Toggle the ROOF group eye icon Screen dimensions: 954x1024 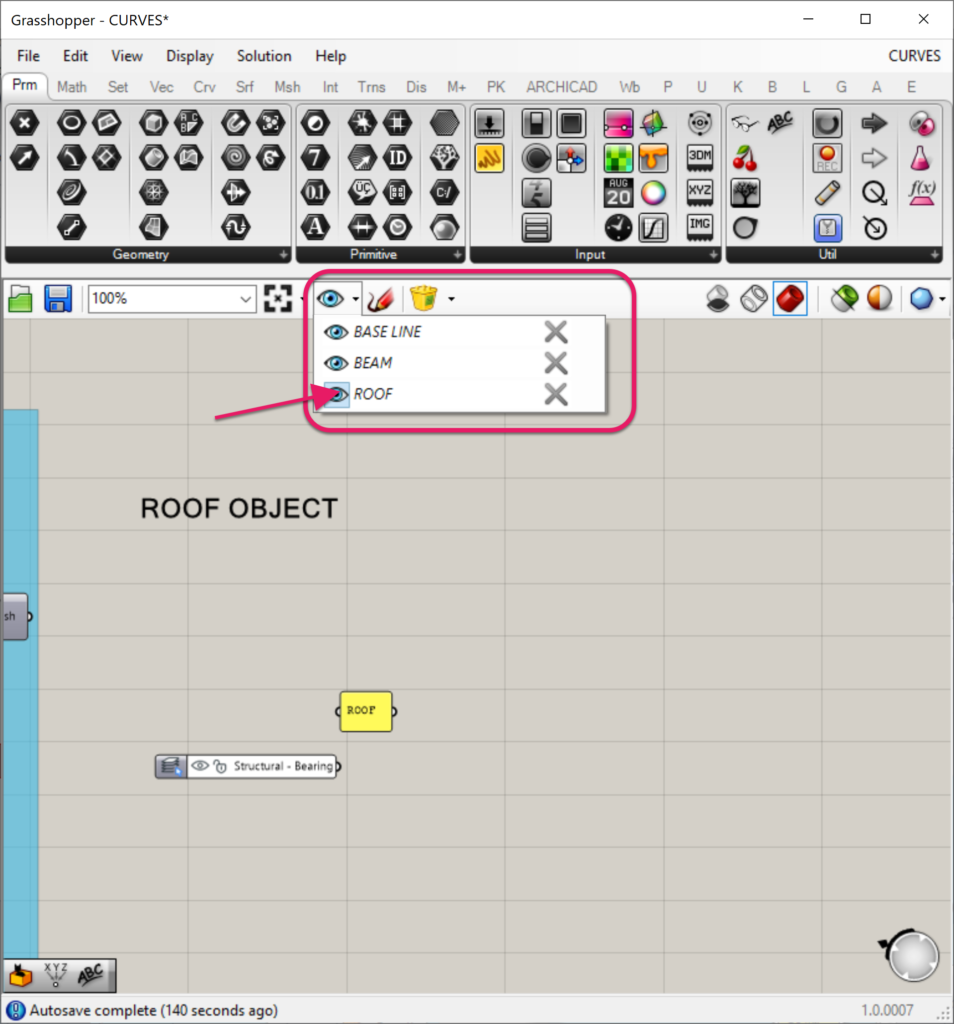336,394
